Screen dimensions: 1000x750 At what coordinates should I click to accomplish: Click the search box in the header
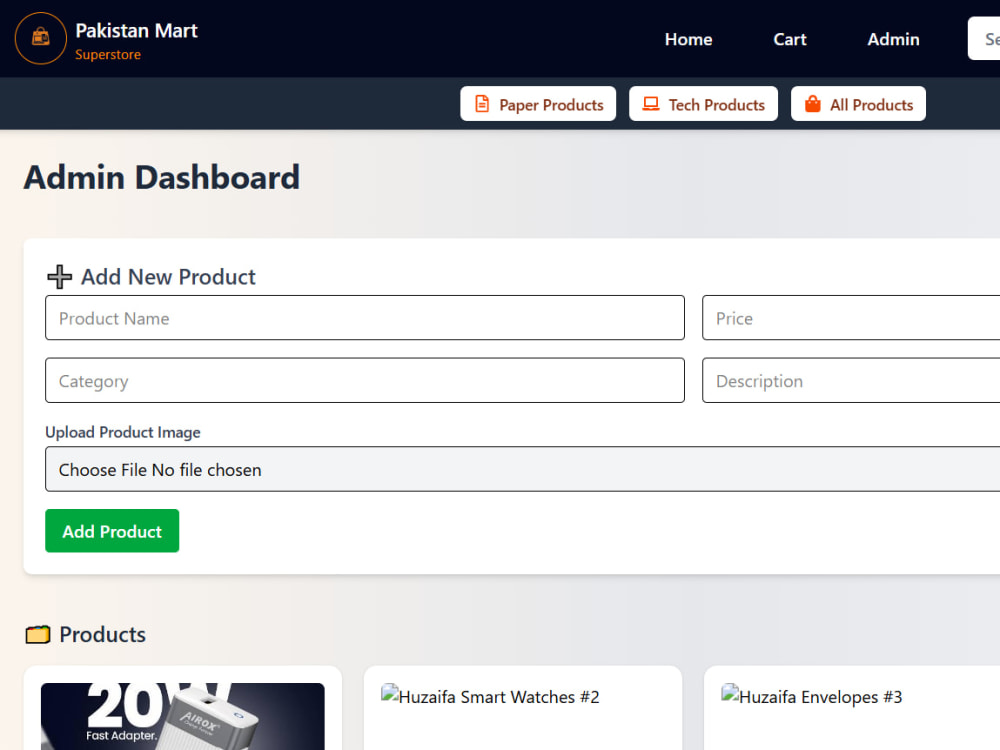click(x=984, y=39)
